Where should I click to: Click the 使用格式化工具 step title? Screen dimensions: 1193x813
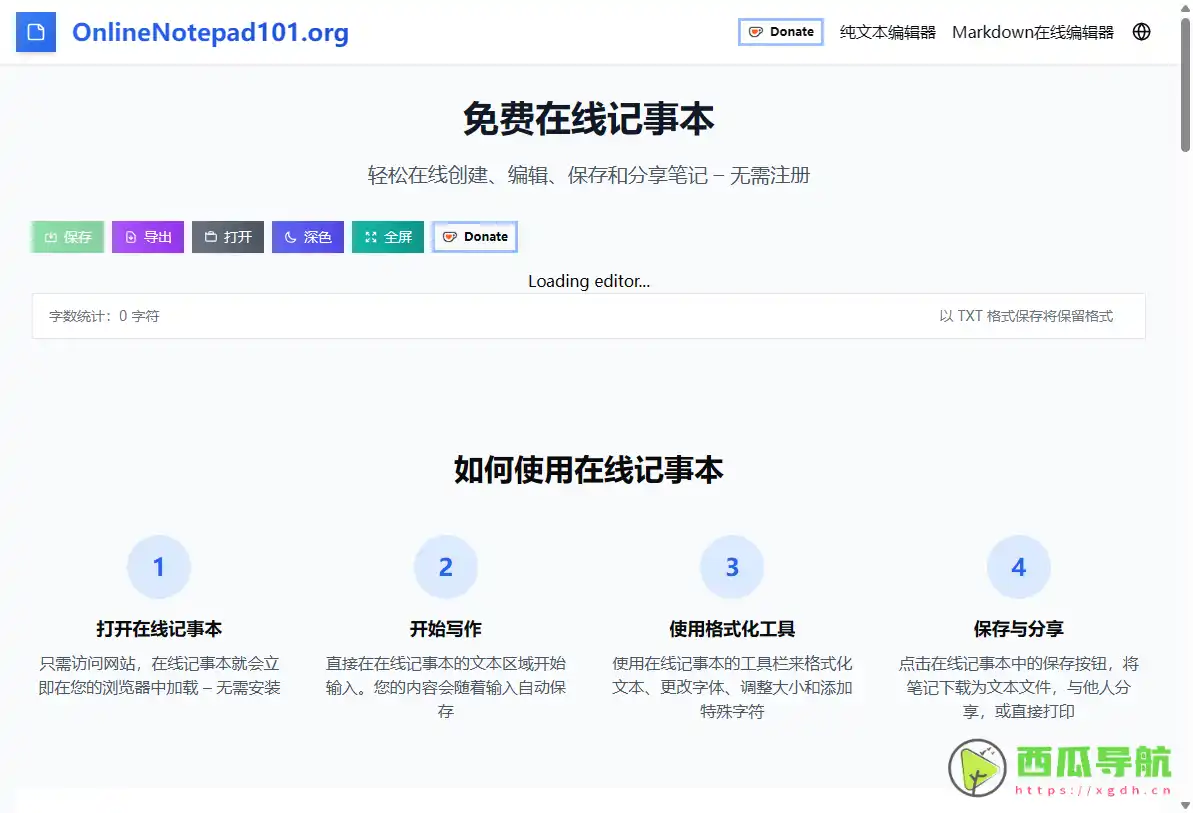(x=732, y=629)
